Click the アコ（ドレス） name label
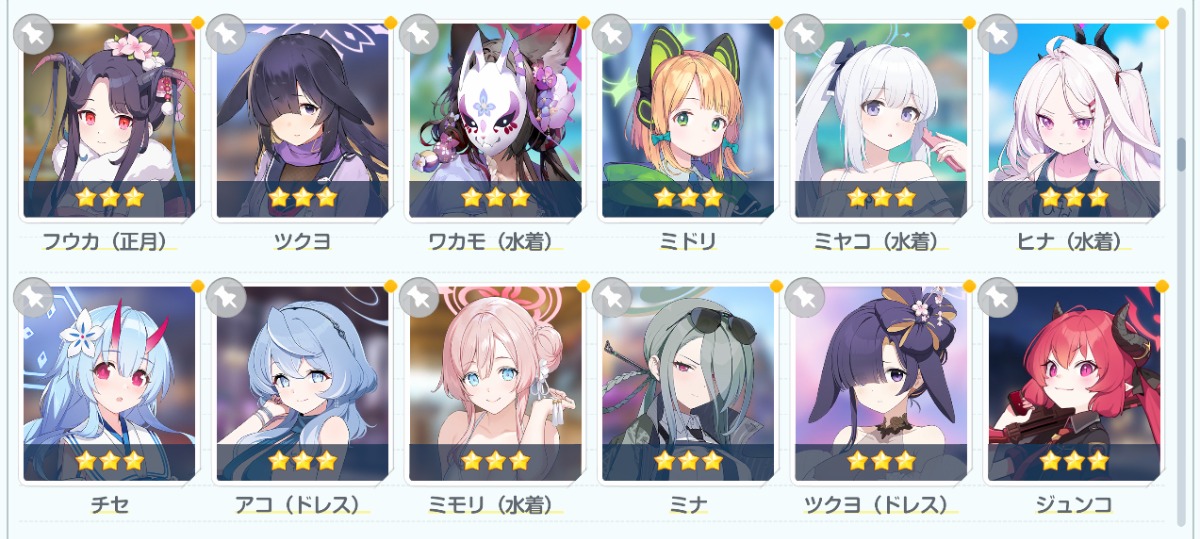The width and height of the screenshot is (1200, 539). coord(302,504)
